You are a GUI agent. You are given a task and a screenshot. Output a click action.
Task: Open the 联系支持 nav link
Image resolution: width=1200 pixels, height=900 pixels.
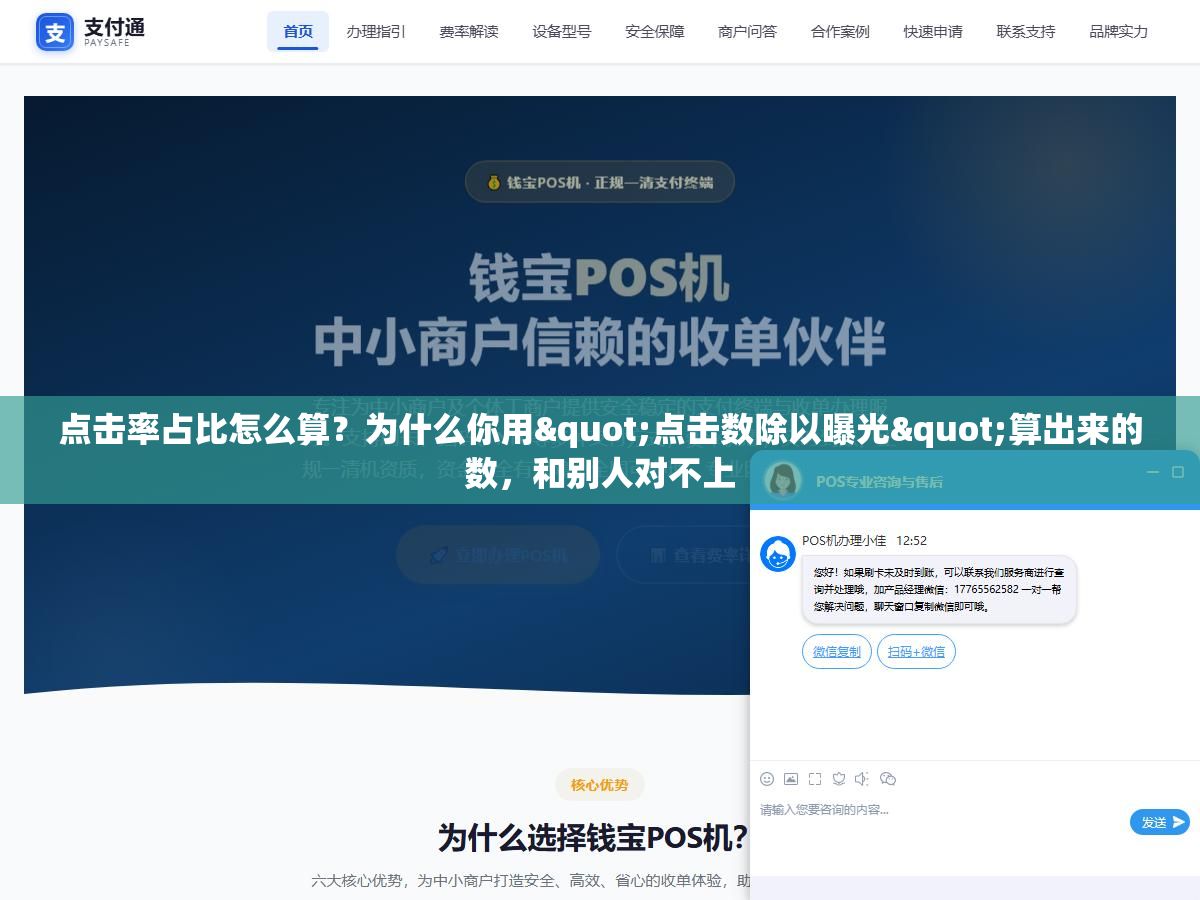coord(1026,32)
